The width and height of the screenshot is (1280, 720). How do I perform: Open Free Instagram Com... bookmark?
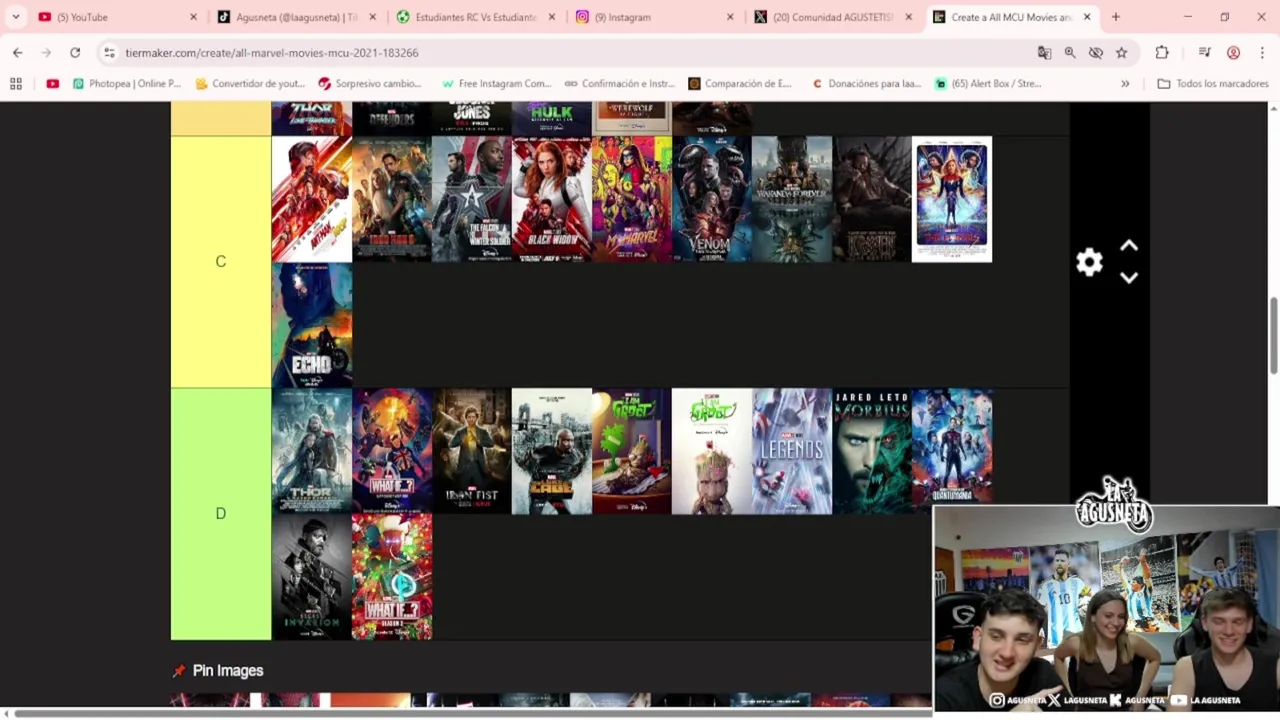coord(497,84)
